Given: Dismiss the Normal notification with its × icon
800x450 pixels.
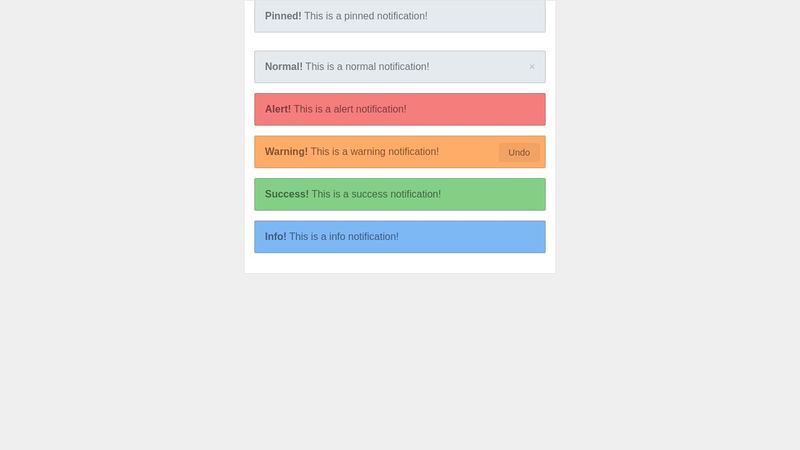Looking at the screenshot, I should coord(531,67).
